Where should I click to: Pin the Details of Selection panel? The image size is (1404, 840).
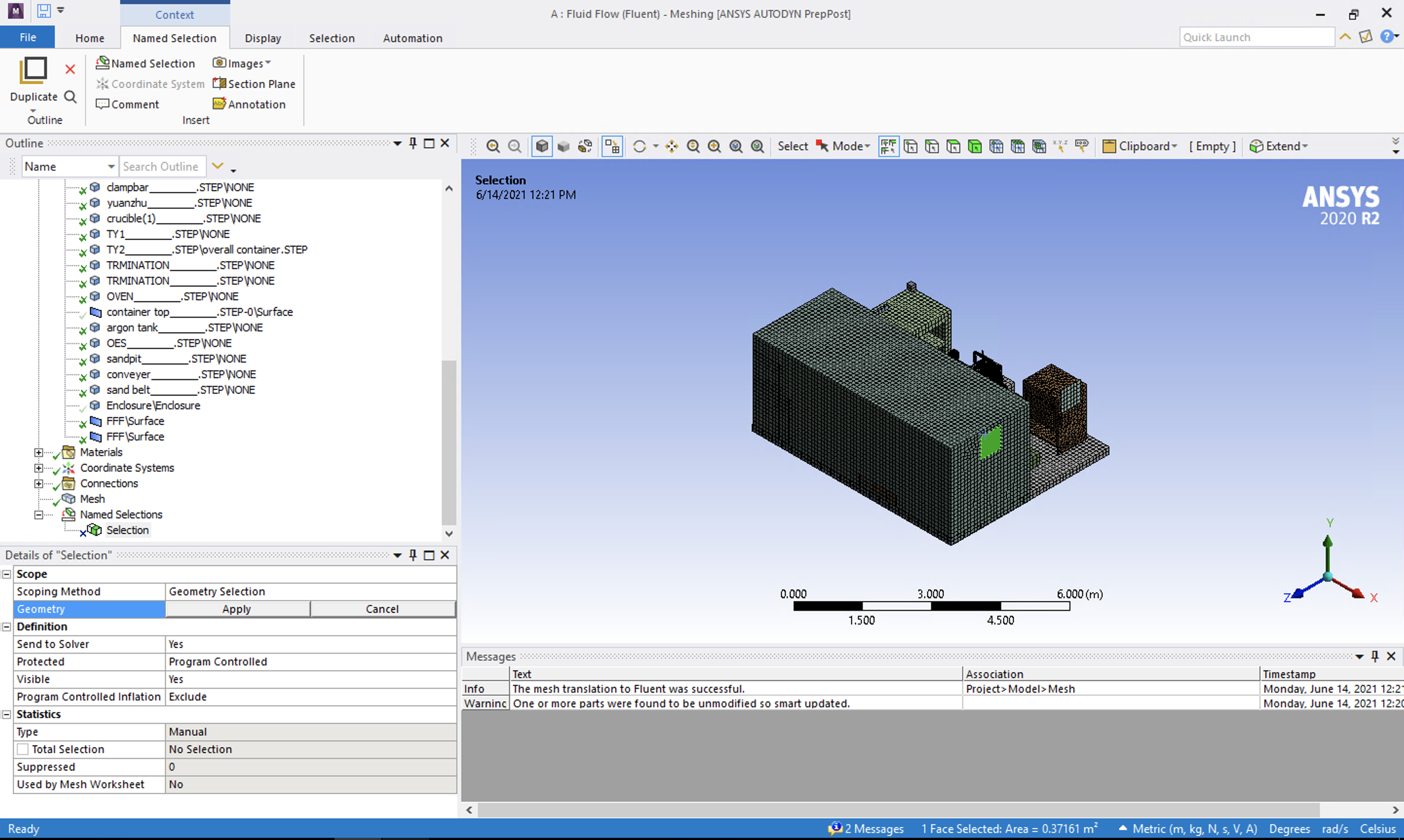point(413,555)
